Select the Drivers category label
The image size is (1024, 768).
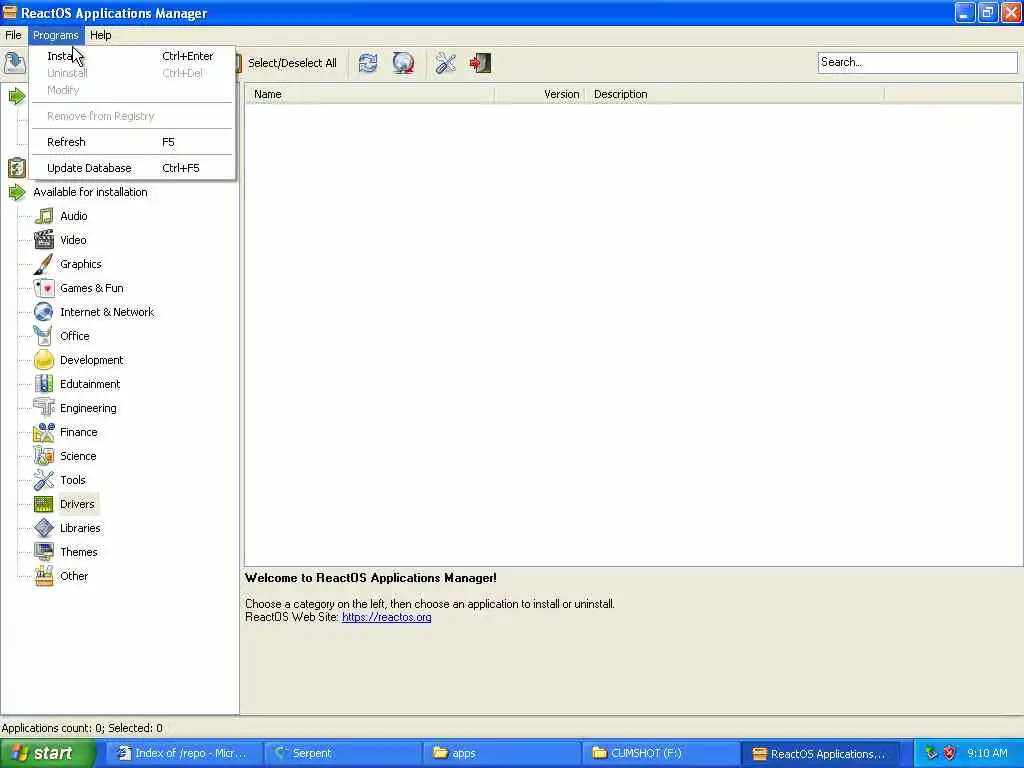pos(78,504)
